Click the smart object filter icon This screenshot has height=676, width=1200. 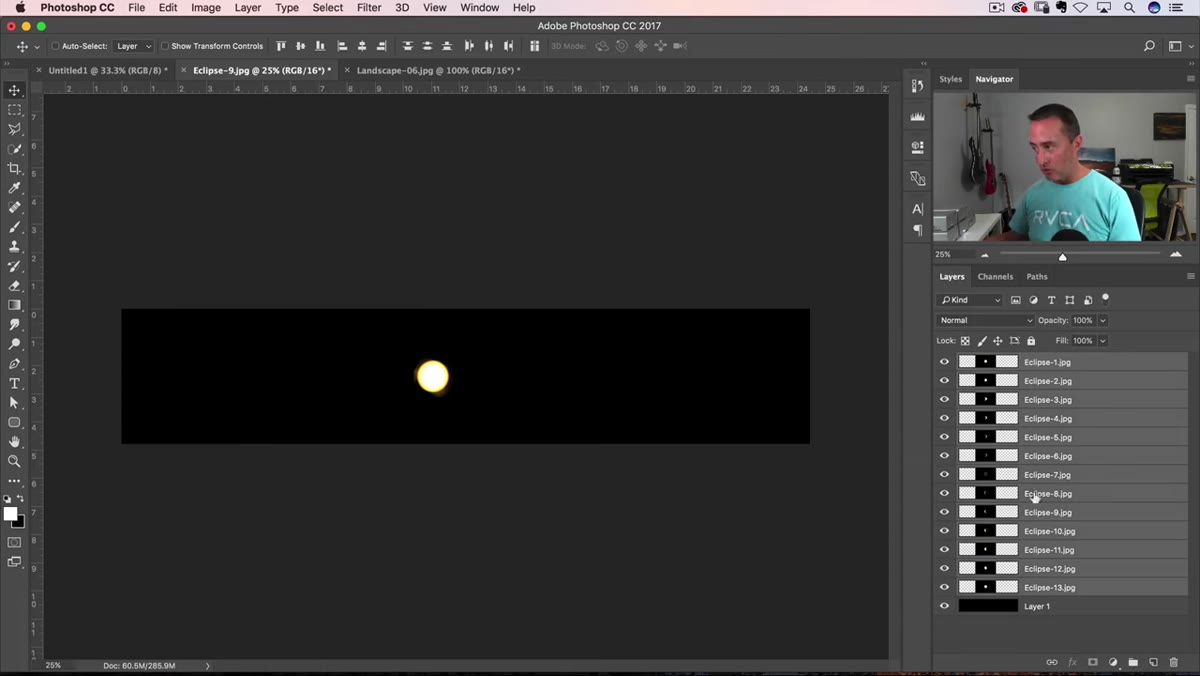coord(1088,300)
